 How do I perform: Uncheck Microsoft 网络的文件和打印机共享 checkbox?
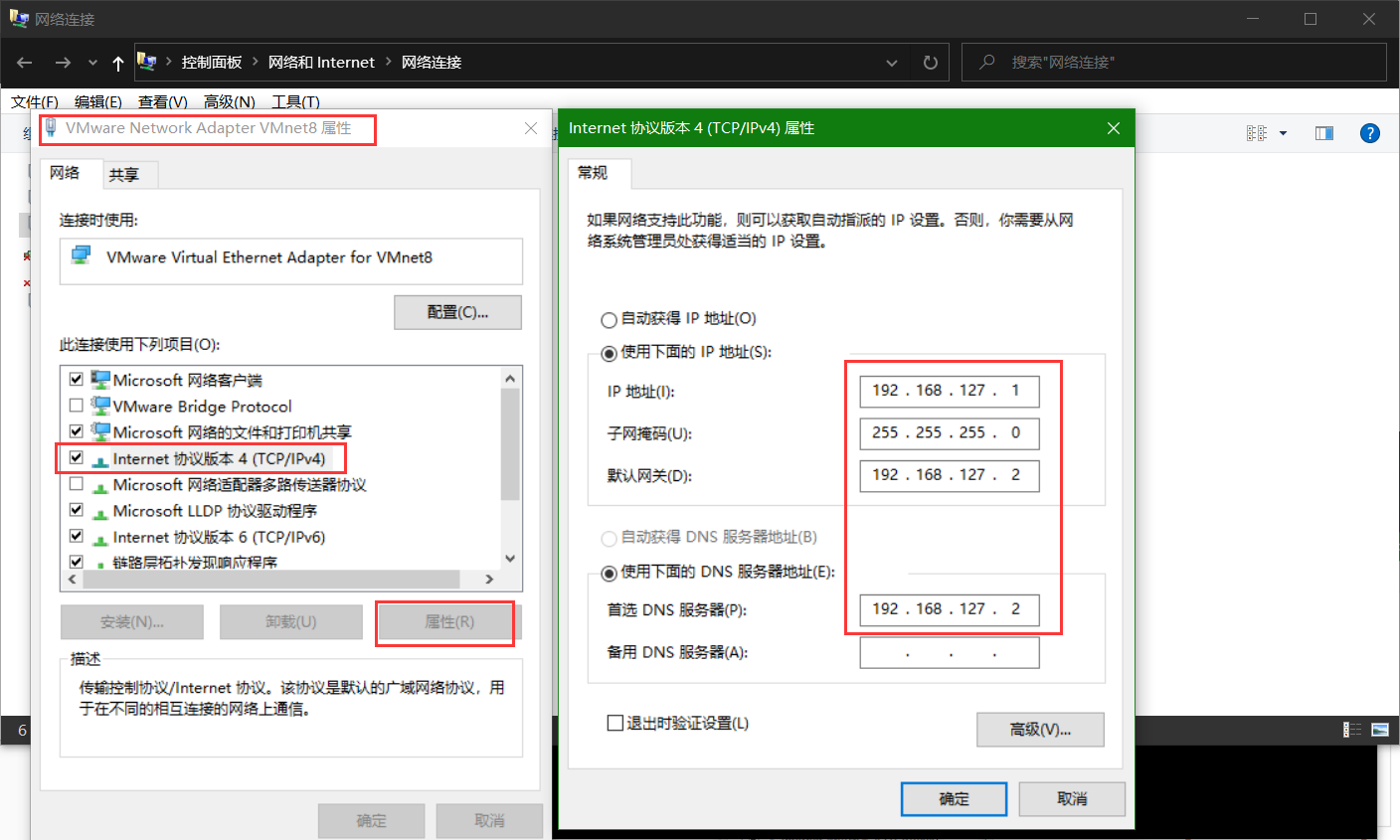(x=77, y=431)
